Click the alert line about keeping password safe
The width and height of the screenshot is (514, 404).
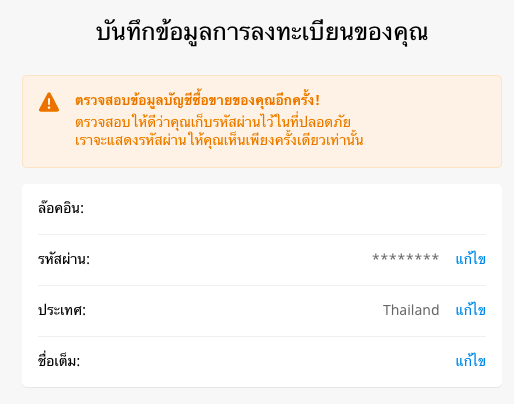[213, 122]
